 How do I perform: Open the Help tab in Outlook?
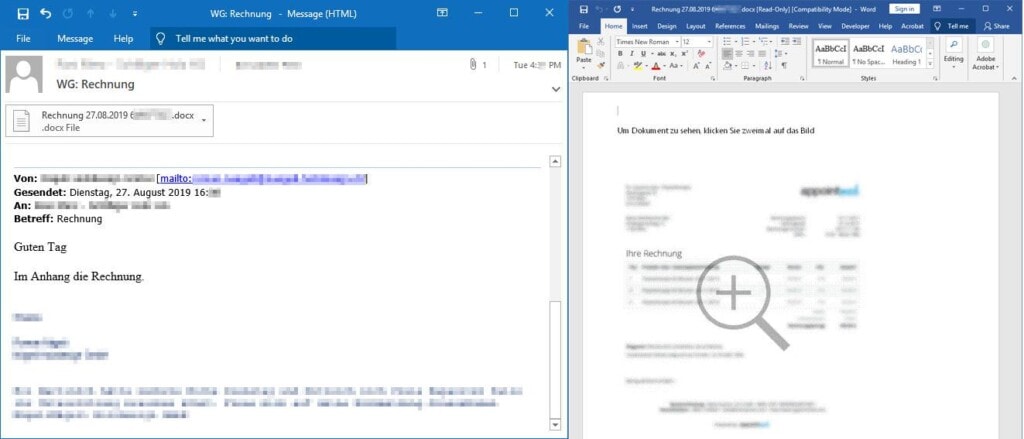click(123, 39)
